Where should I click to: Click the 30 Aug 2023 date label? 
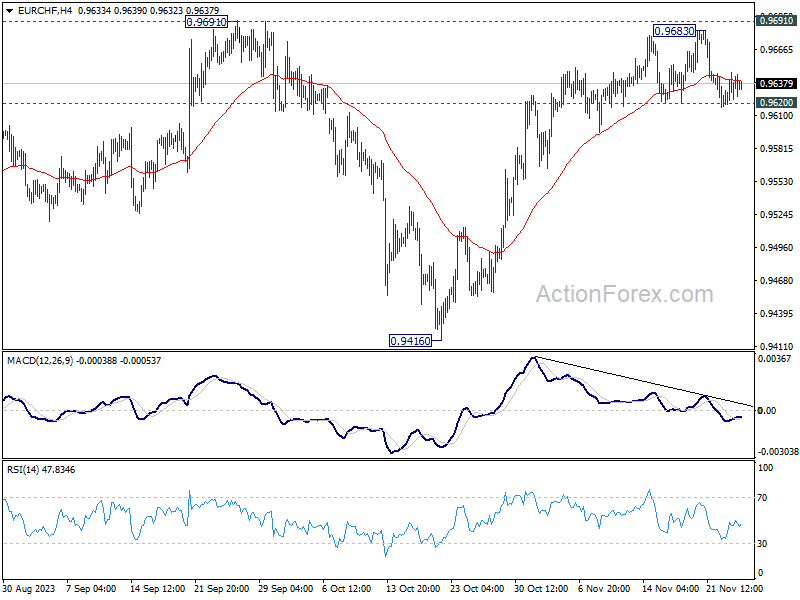pos(29,588)
